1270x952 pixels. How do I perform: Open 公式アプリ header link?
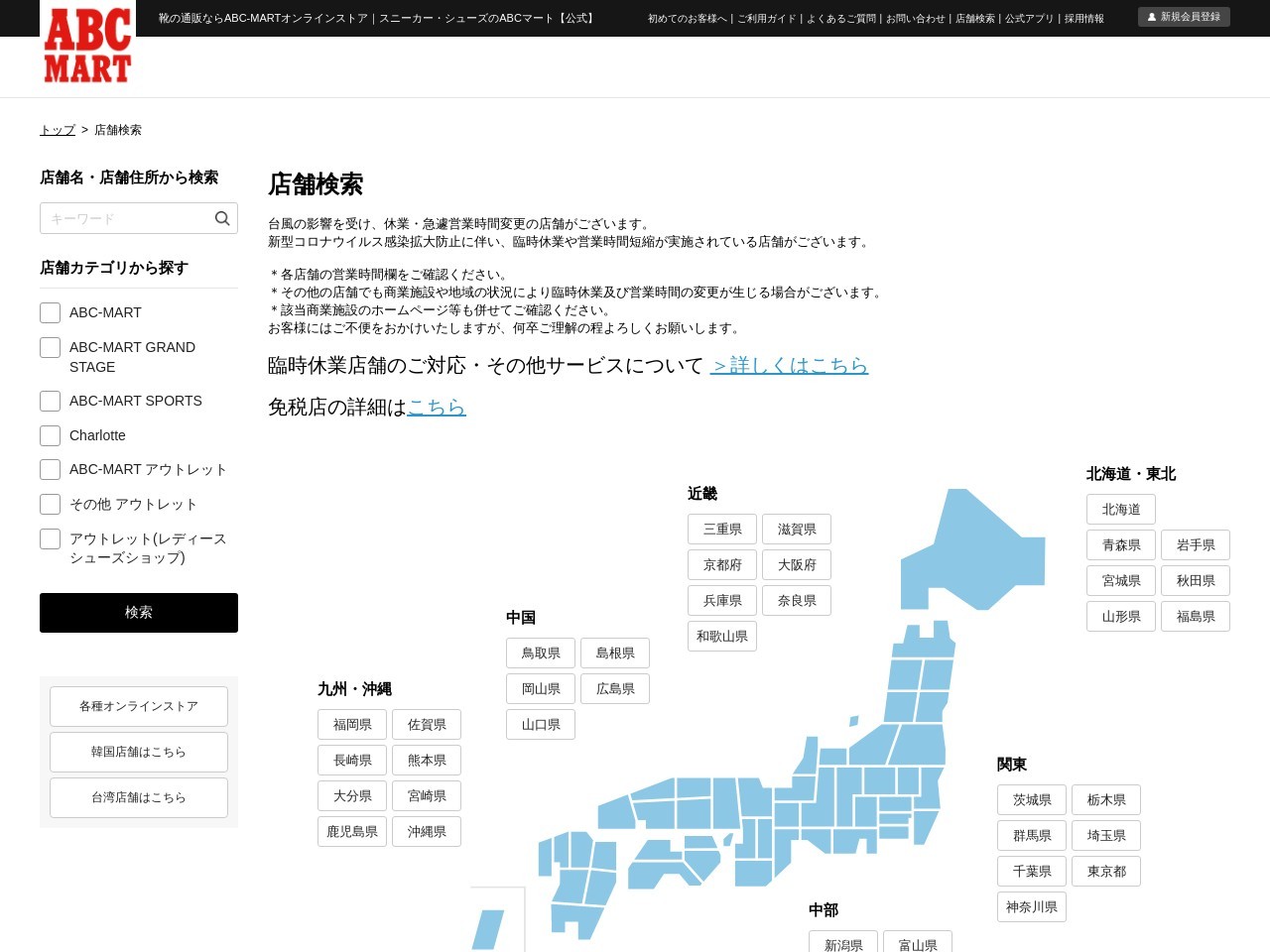point(1030,19)
